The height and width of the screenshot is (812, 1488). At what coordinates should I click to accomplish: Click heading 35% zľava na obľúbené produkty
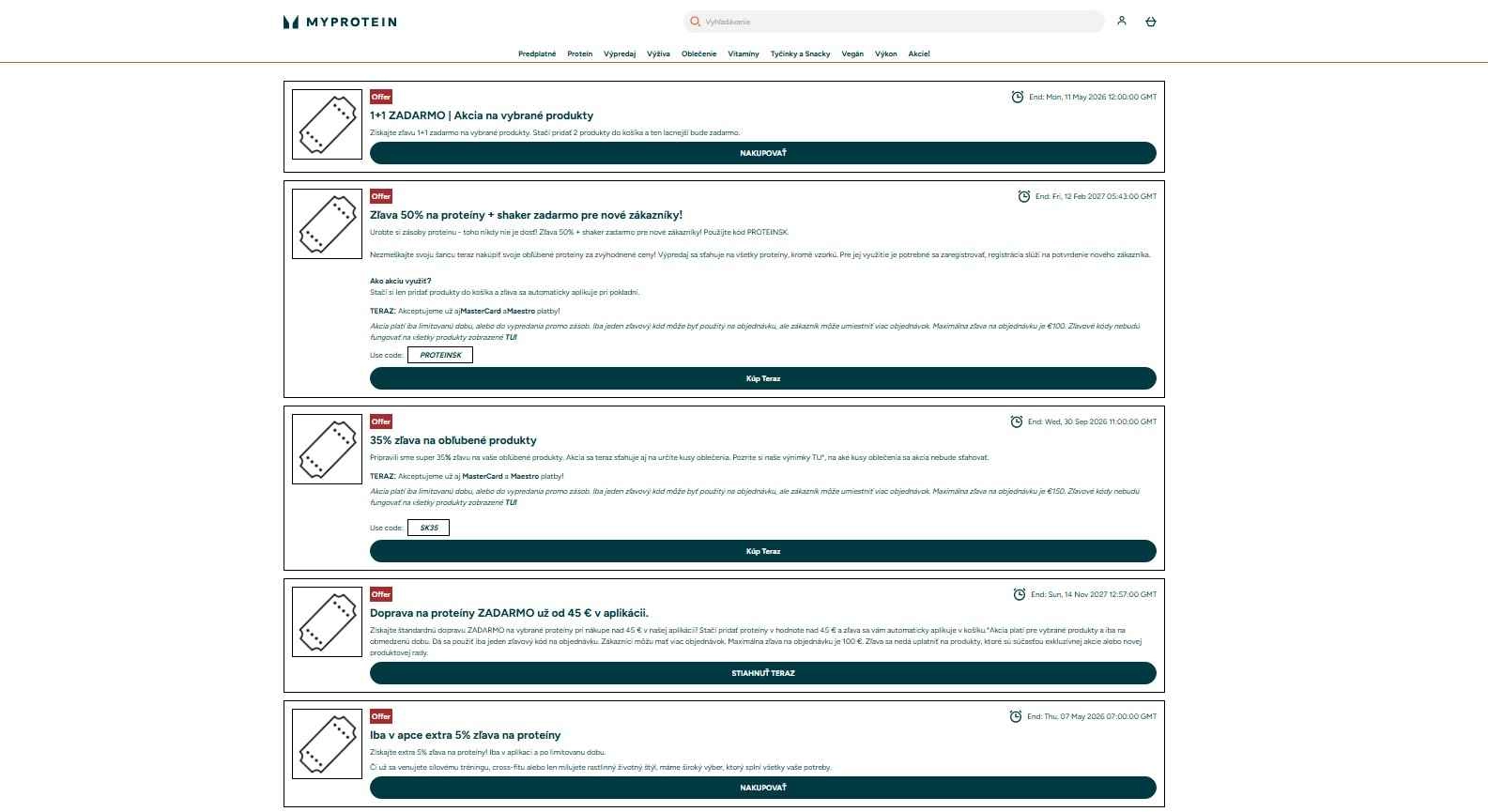pos(453,440)
